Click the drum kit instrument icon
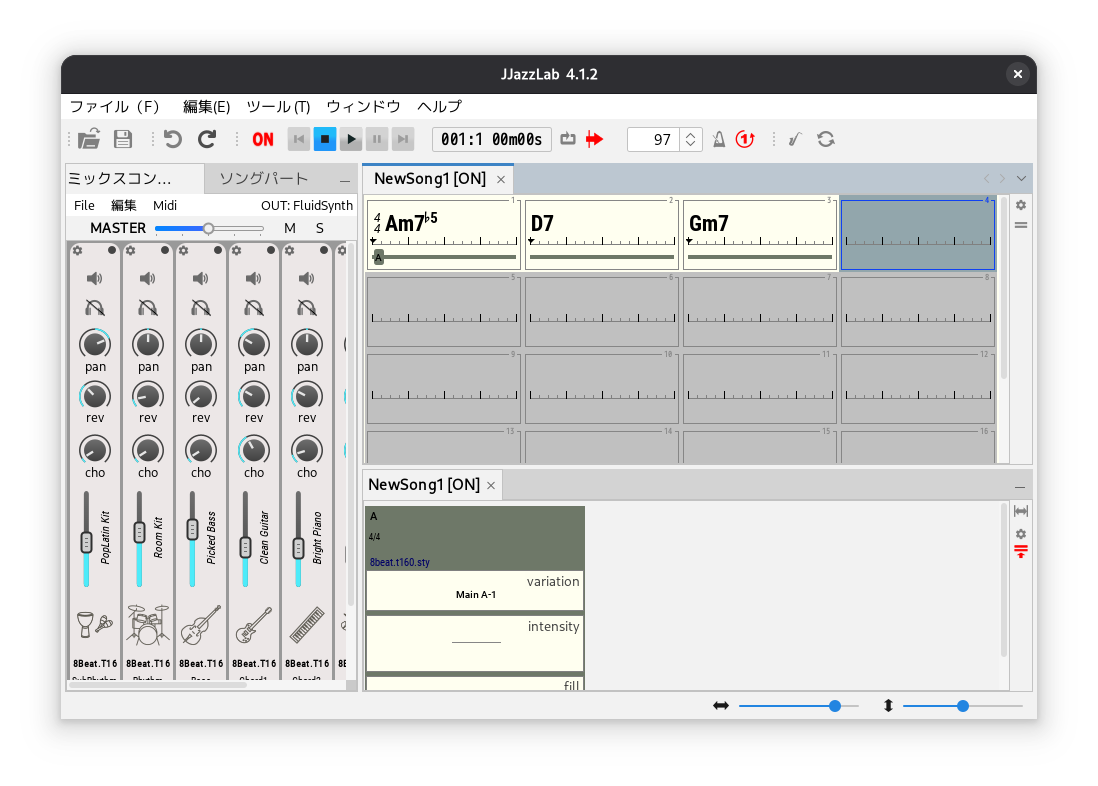 click(148, 624)
